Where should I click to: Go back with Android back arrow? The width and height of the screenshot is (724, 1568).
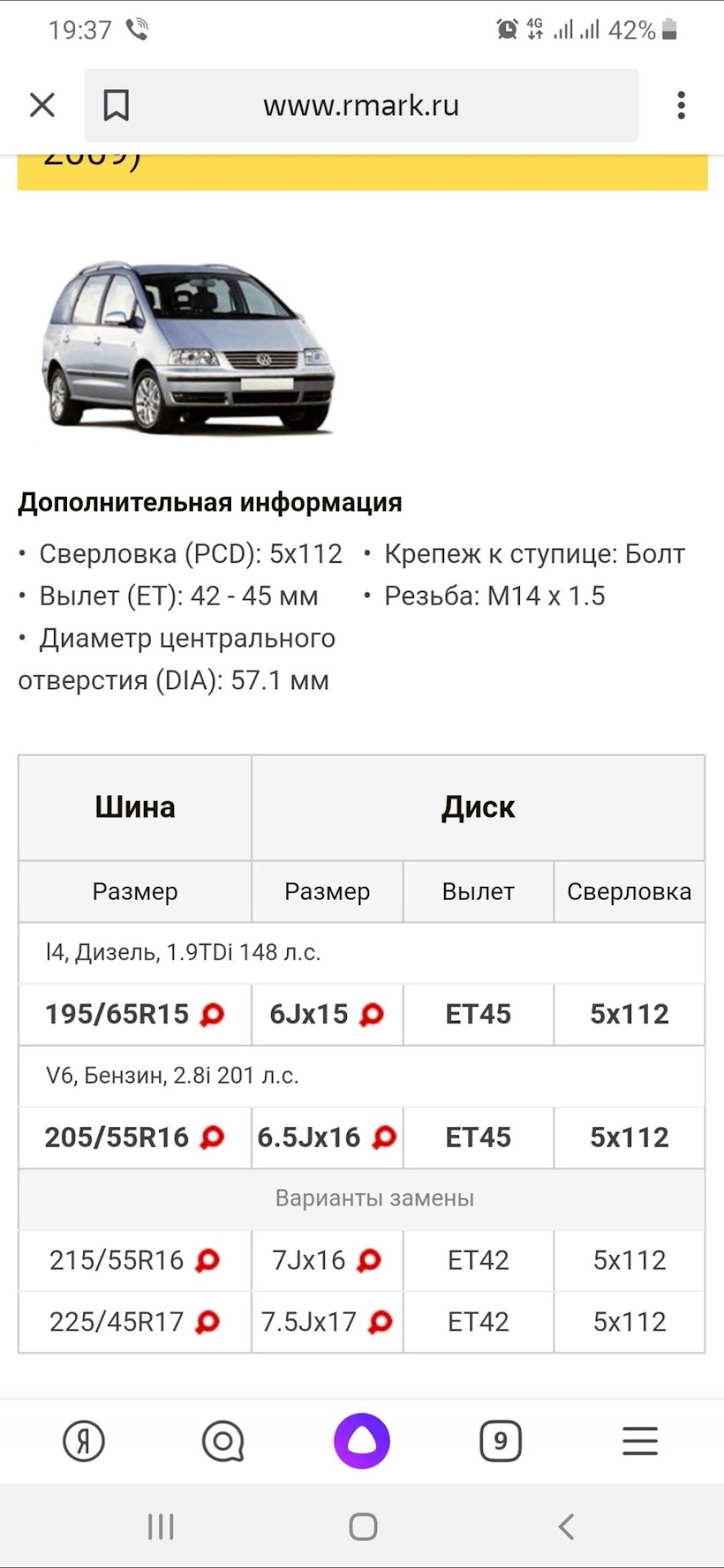566,1526
